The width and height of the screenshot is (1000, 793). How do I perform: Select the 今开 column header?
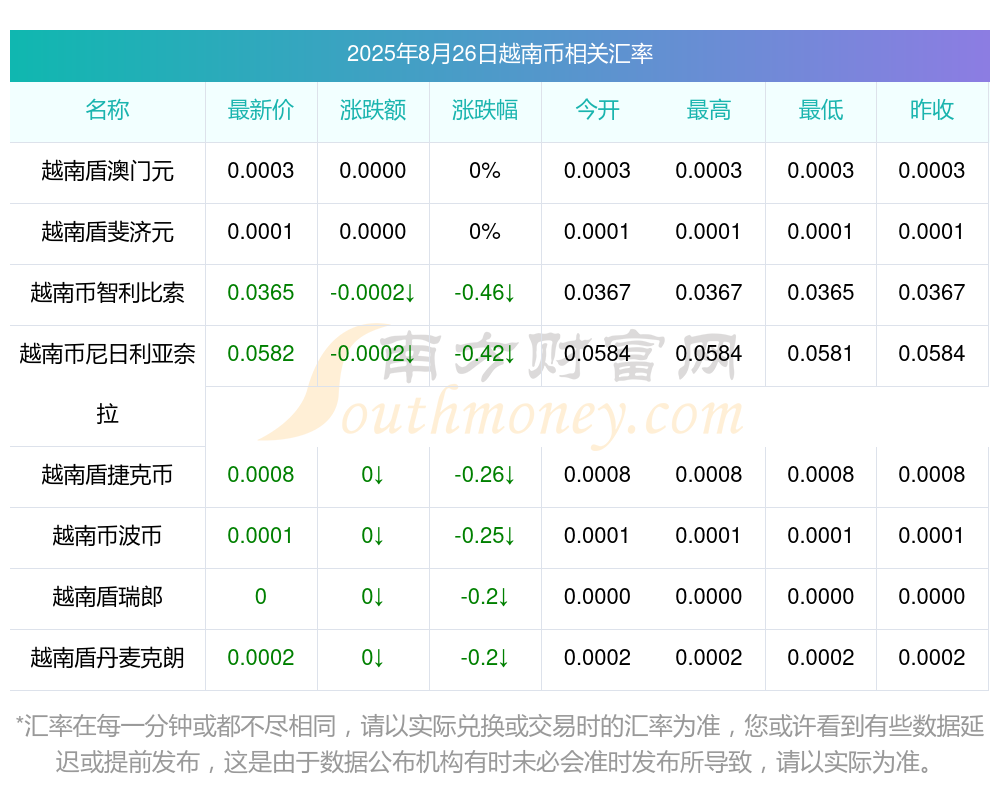[x=597, y=110]
